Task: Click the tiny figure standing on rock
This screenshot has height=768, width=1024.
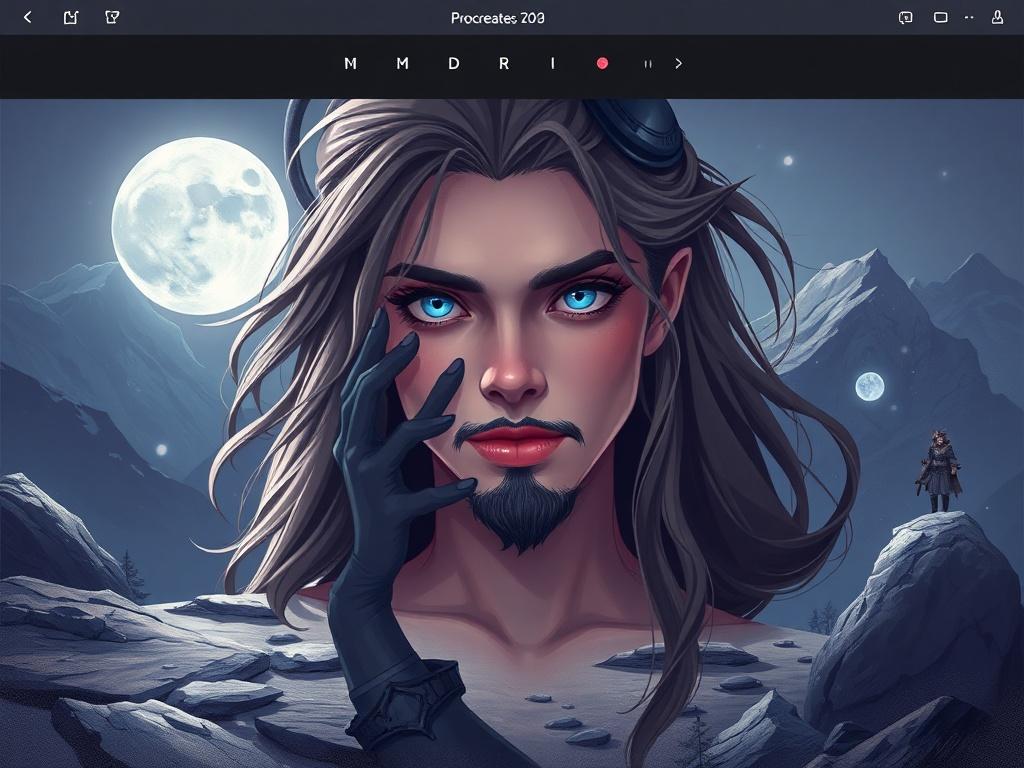Action: [938, 472]
